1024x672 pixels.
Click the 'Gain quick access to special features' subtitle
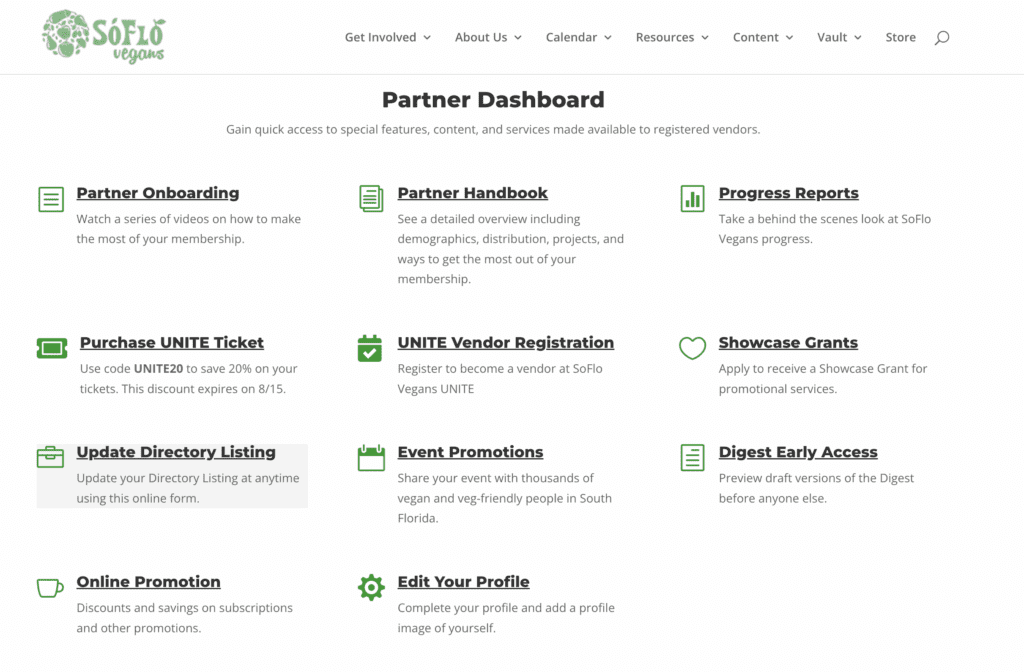(493, 129)
